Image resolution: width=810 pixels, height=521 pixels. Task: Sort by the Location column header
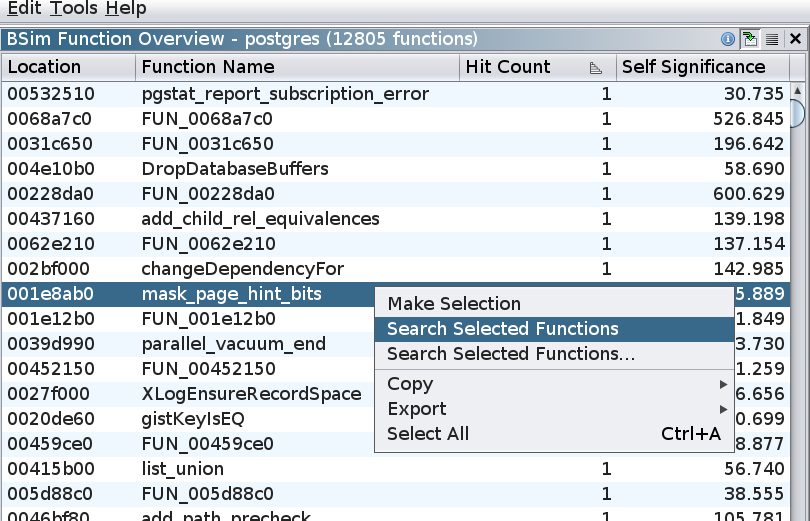tap(68, 68)
